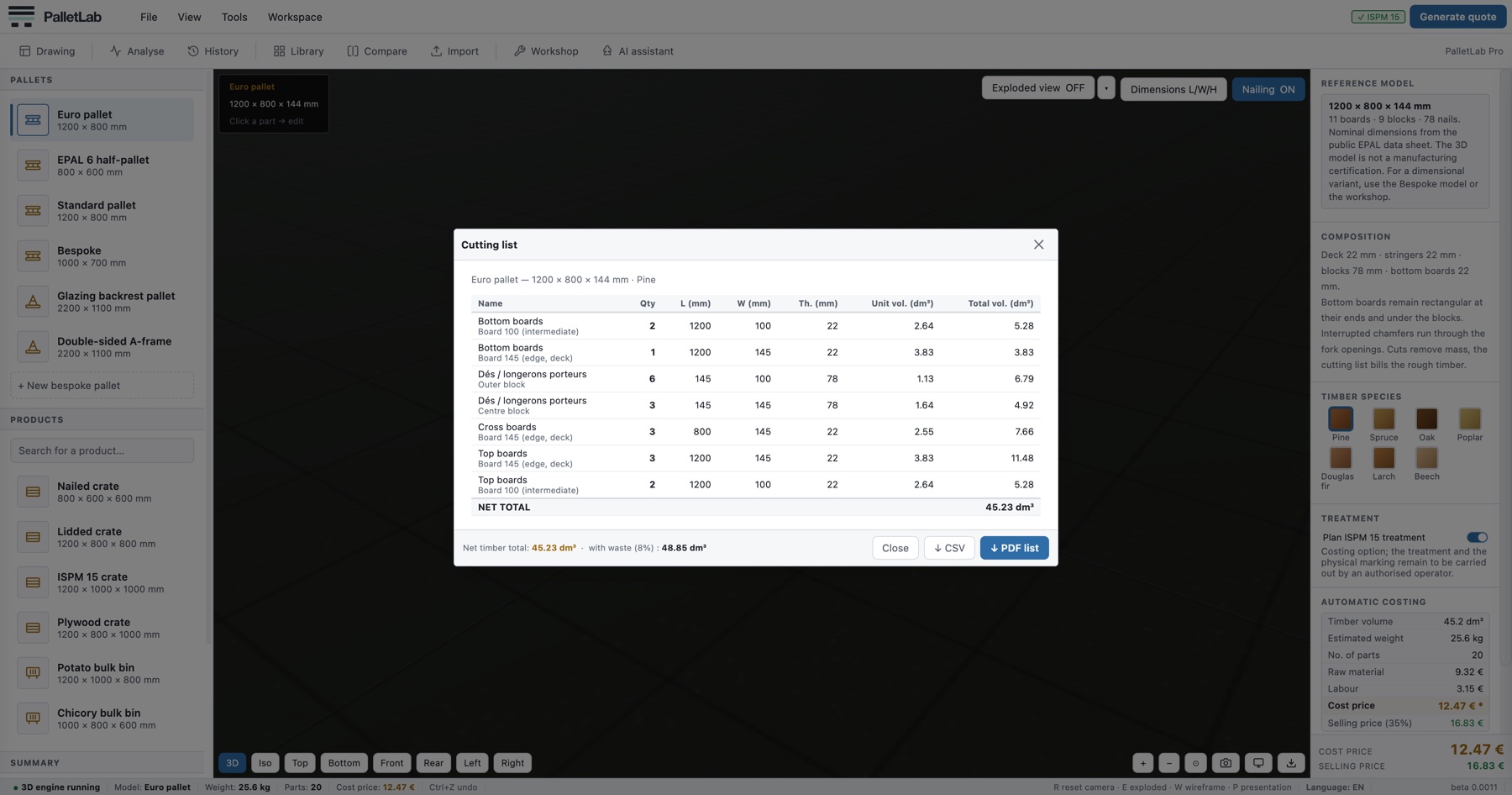
Task: Expand the Exploded view dropdown arrow
Action: (1106, 87)
